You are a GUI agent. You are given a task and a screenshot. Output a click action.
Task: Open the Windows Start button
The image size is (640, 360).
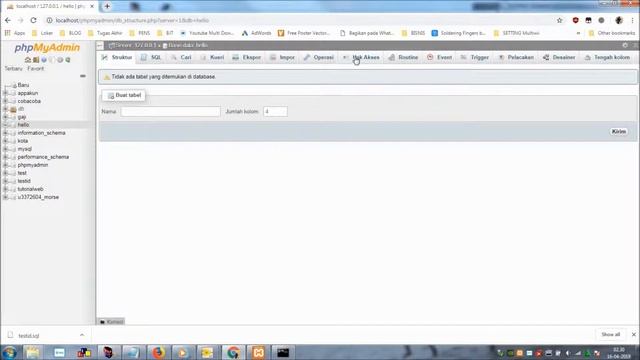pos(9,352)
